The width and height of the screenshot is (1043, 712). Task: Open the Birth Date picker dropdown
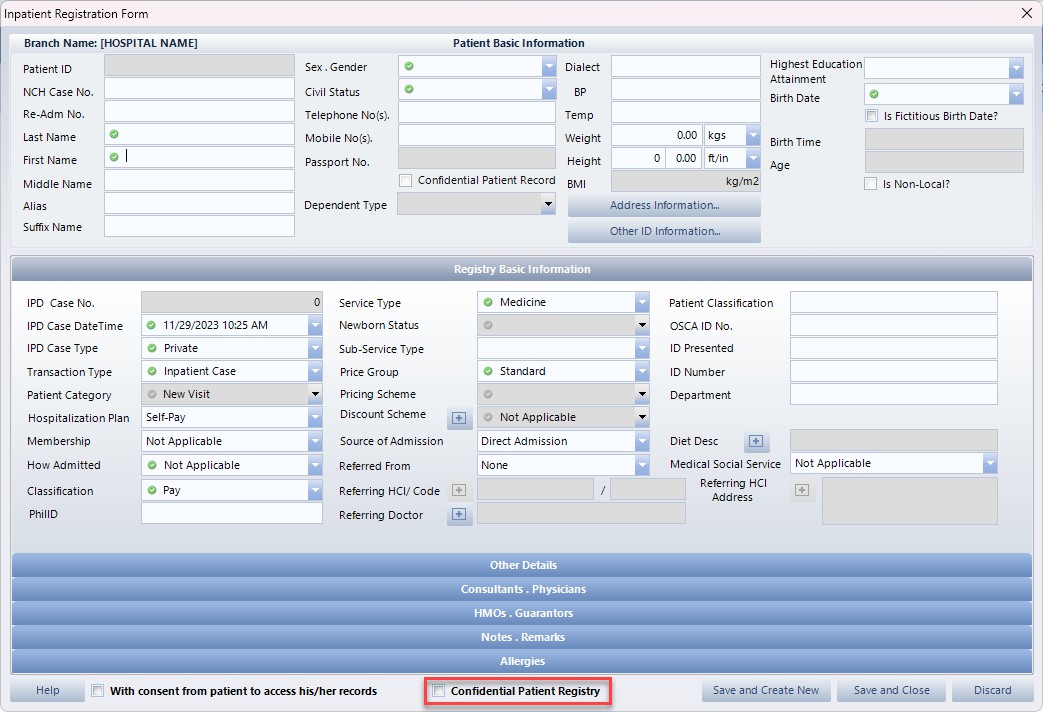pos(1016,95)
